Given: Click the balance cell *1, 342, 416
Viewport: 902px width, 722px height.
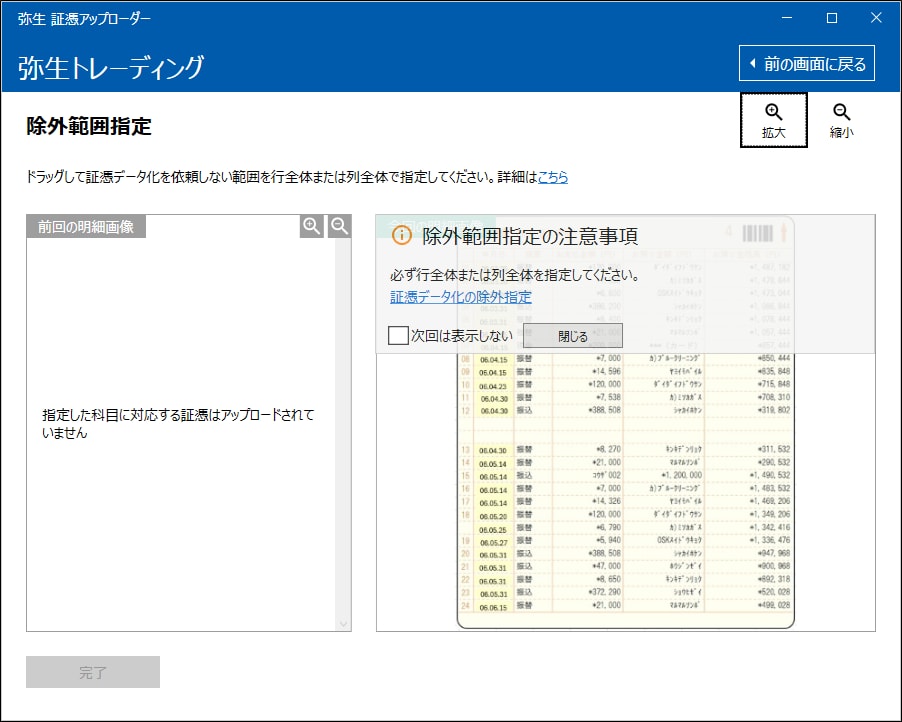Looking at the screenshot, I should tap(770, 528).
